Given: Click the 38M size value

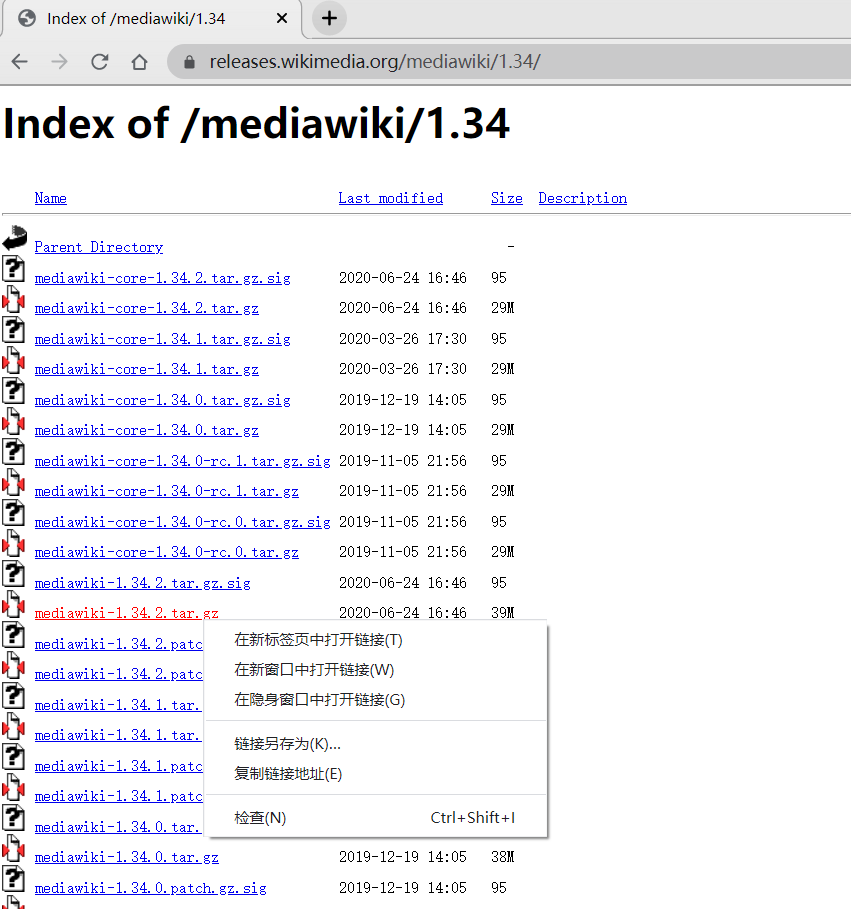Looking at the screenshot, I should [503, 857].
